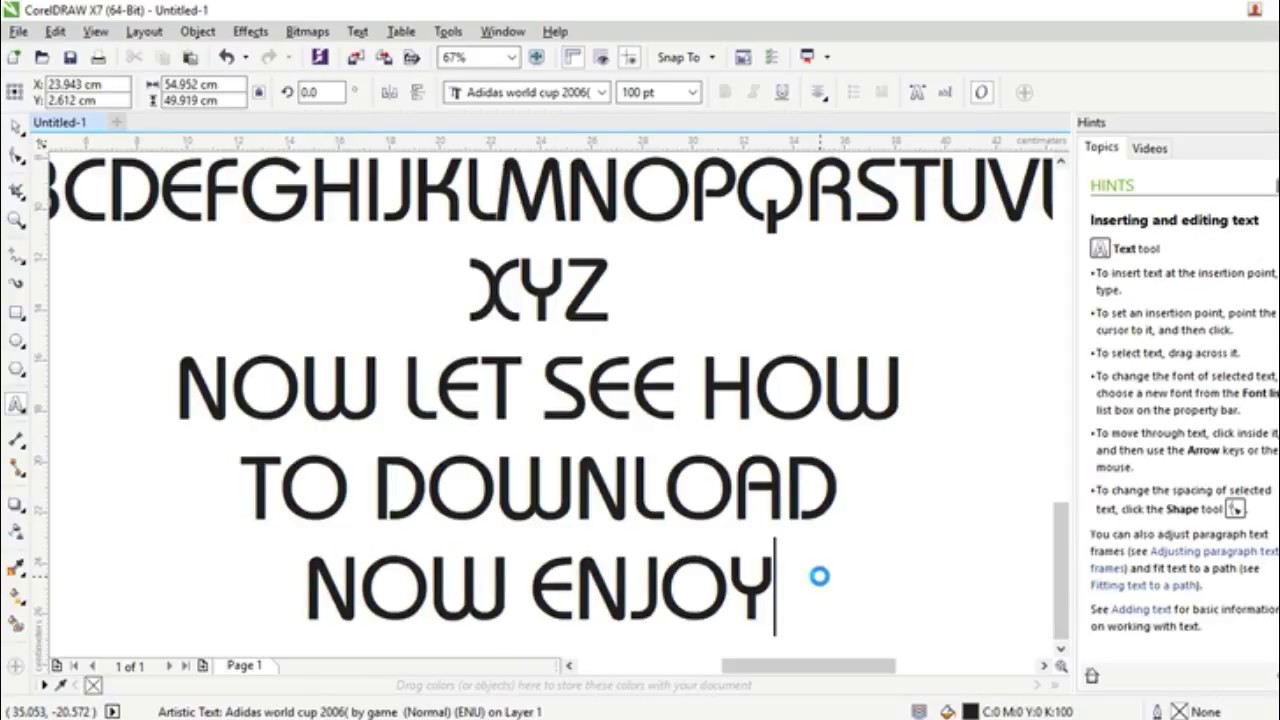Click the horizontal scrollbar thumb
Screen dimensions: 1280x720
coord(808,665)
